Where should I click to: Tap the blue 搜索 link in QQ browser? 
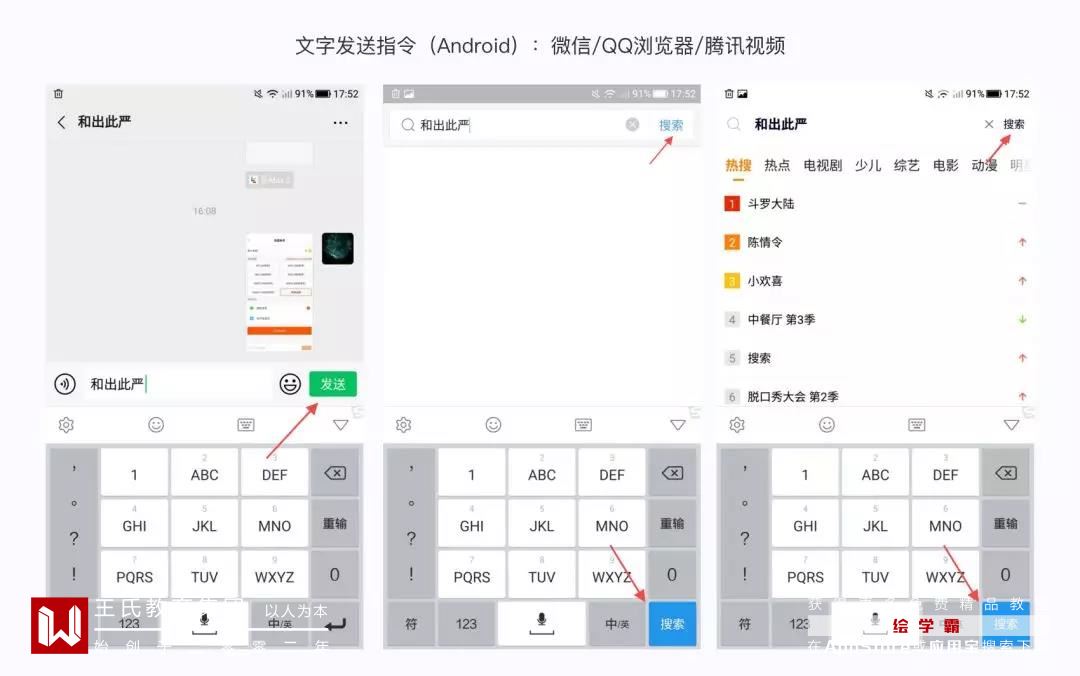[671, 125]
